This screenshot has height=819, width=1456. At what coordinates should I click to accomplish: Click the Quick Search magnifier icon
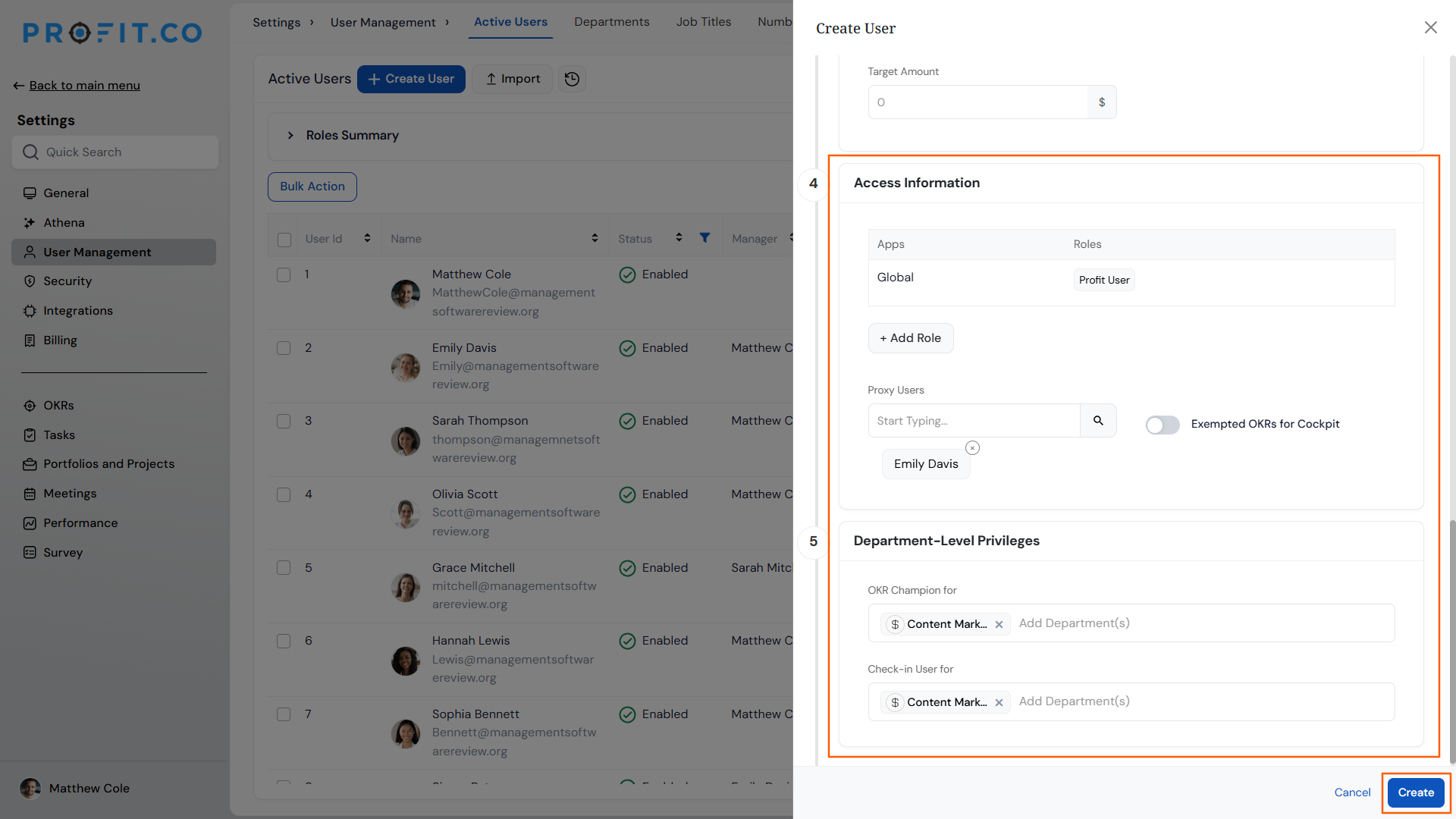30,152
